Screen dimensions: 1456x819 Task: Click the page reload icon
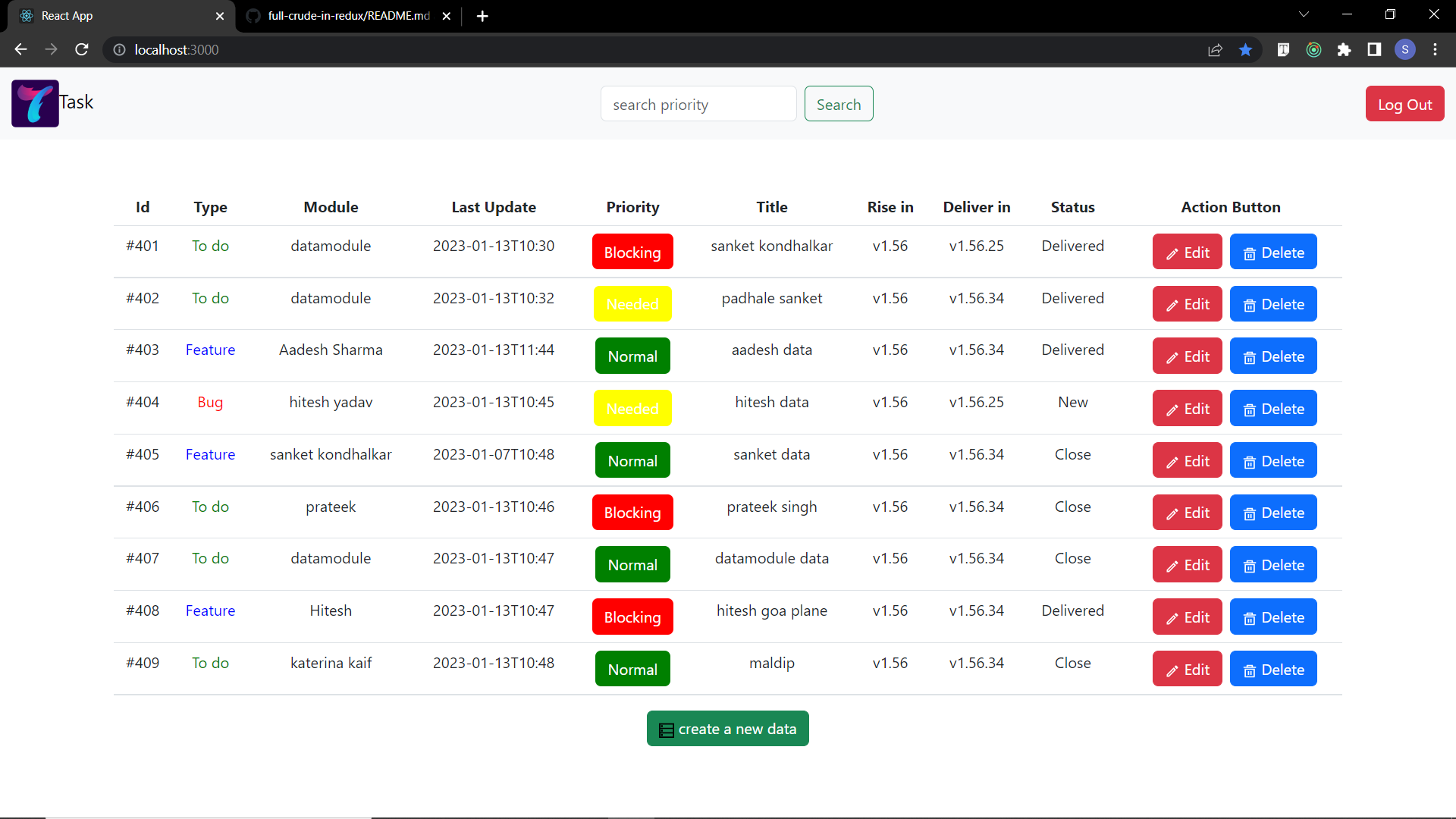pyautogui.click(x=82, y=49)
